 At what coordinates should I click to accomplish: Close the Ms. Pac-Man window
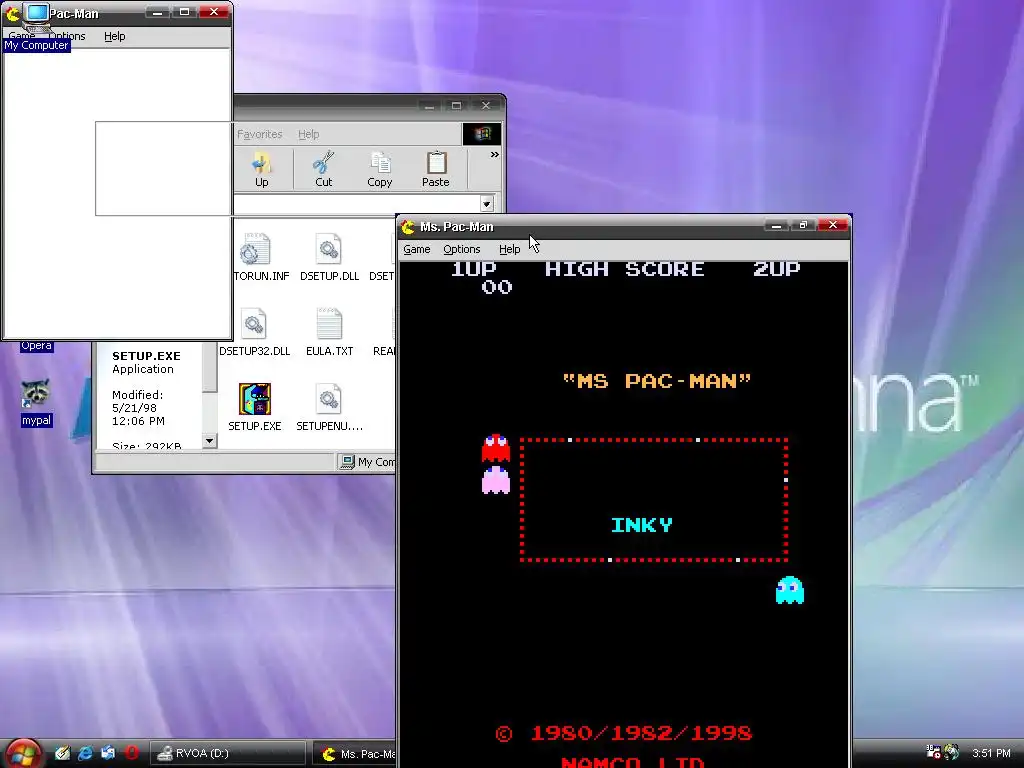point(833,225)
